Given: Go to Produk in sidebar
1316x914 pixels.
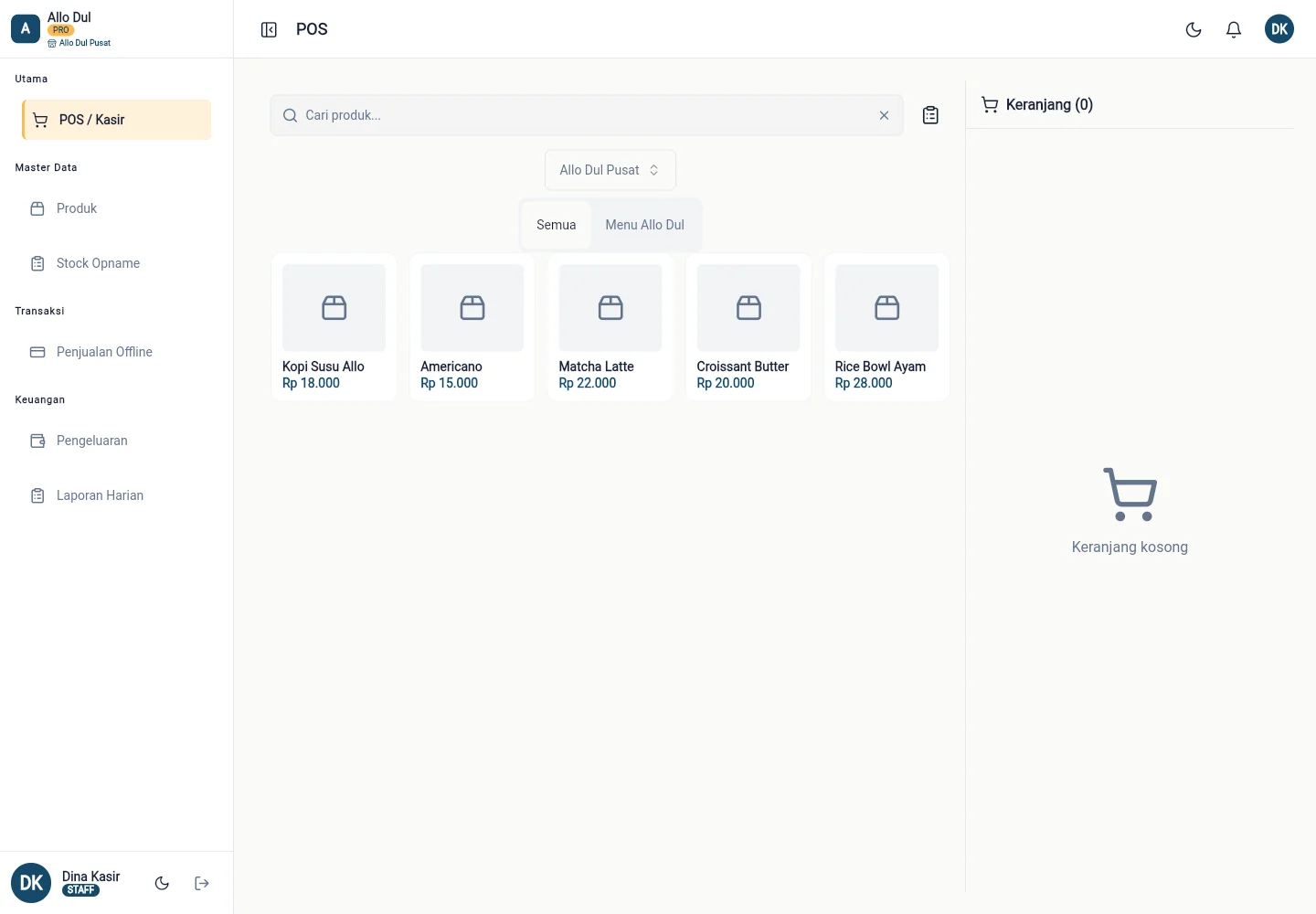Looking at the screenshot, I should click(117, 208).
